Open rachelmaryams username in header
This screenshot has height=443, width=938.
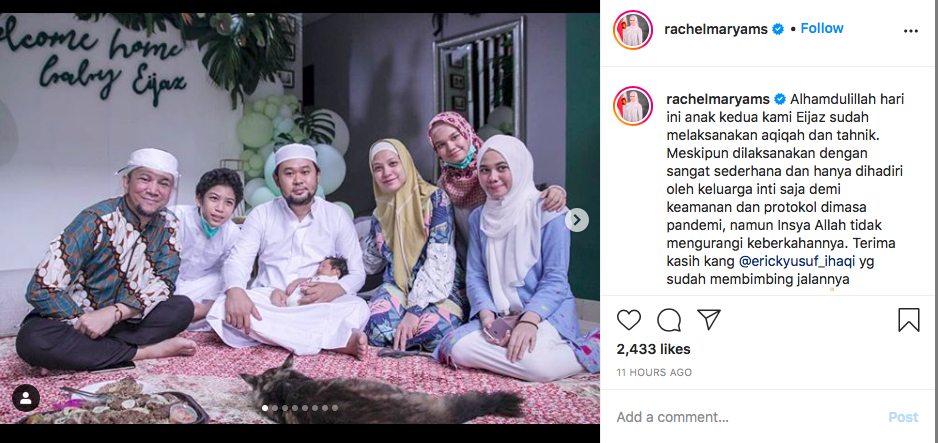[716, 29]
